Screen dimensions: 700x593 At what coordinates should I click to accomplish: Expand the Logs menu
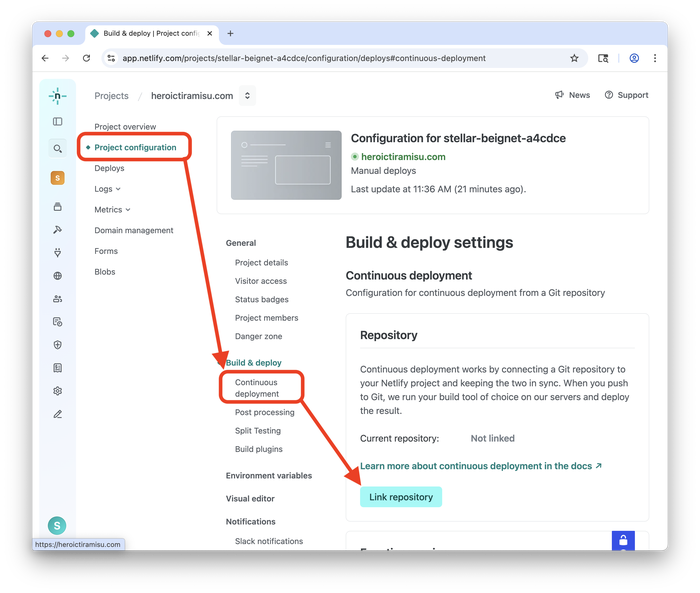(108, 189)
